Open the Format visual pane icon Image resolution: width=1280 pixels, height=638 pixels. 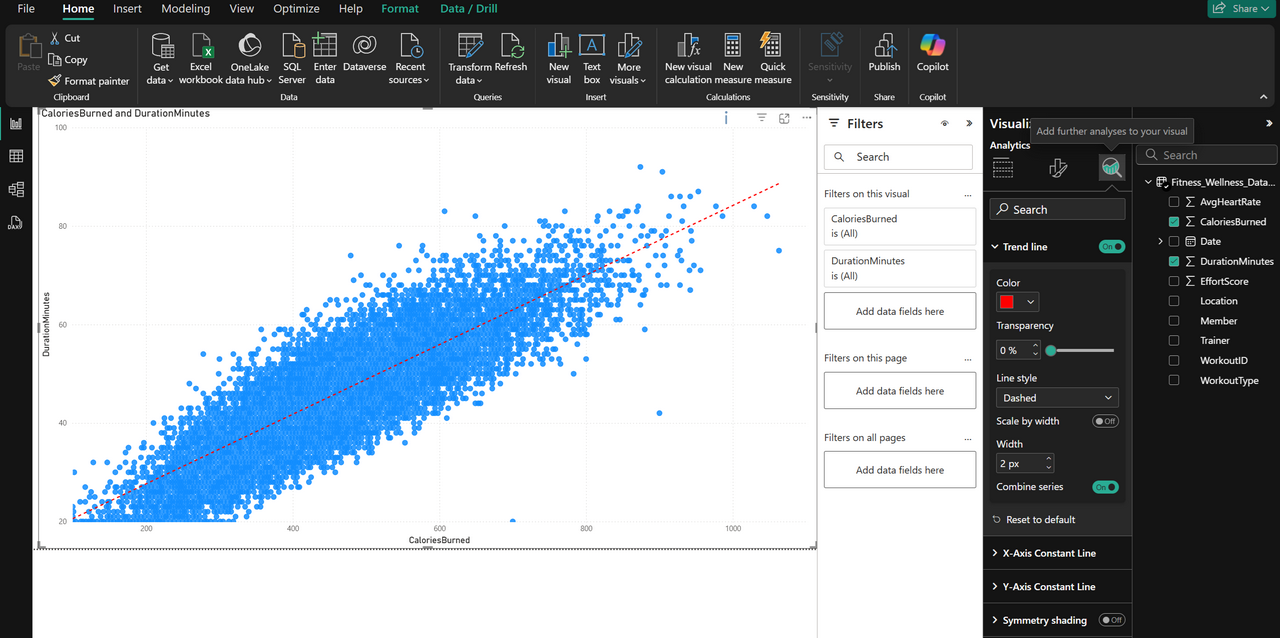pyautogui.click(x=1058, y=168)
